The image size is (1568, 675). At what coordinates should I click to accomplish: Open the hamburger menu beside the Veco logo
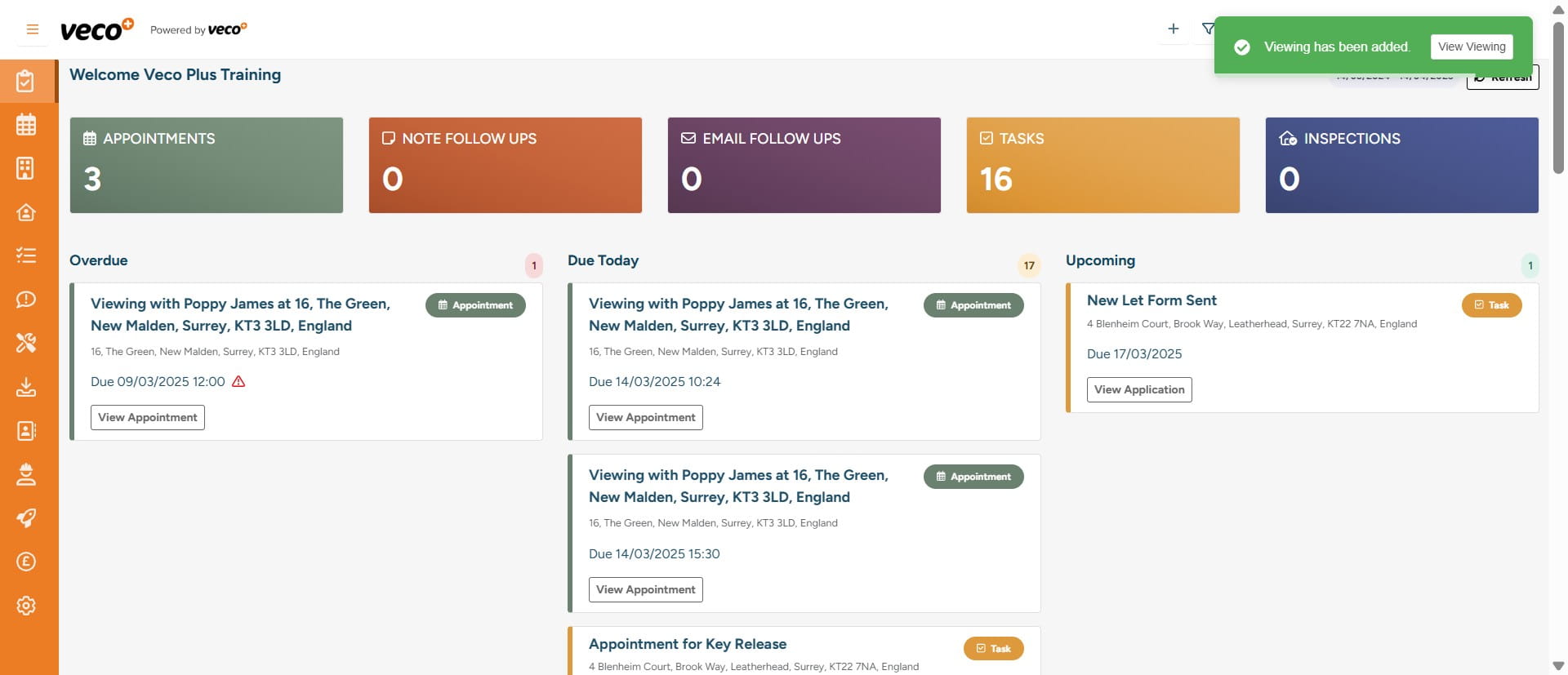coord(33,29)
